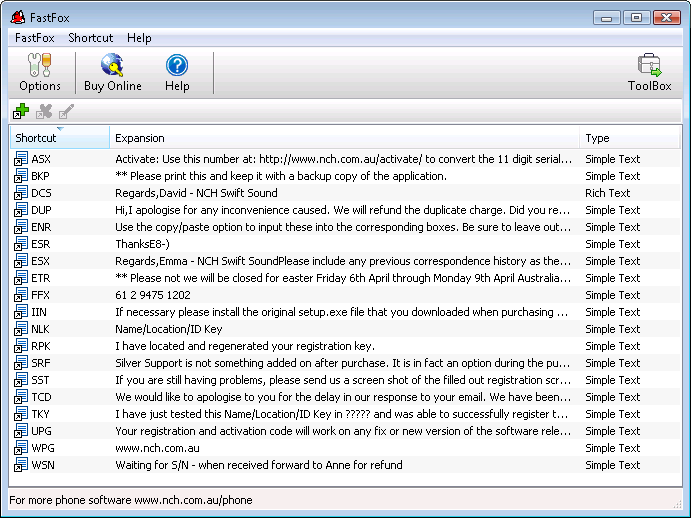Click the 'Rich Text' type cell for DCS
Image resolution: width=691 pixels, height=518 pixels.
(x=608, y=193)
